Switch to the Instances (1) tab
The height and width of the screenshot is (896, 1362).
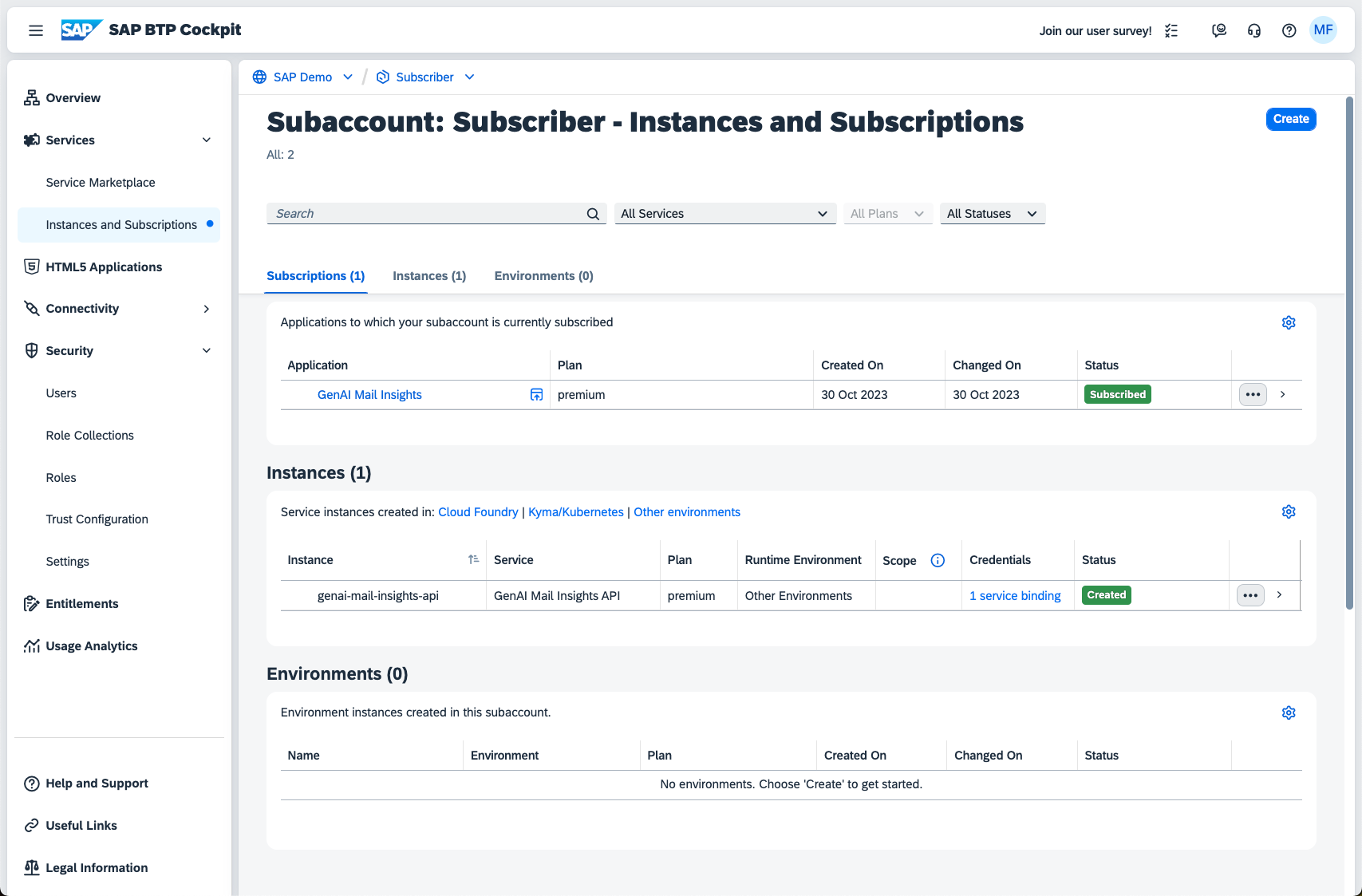point(429,276)
